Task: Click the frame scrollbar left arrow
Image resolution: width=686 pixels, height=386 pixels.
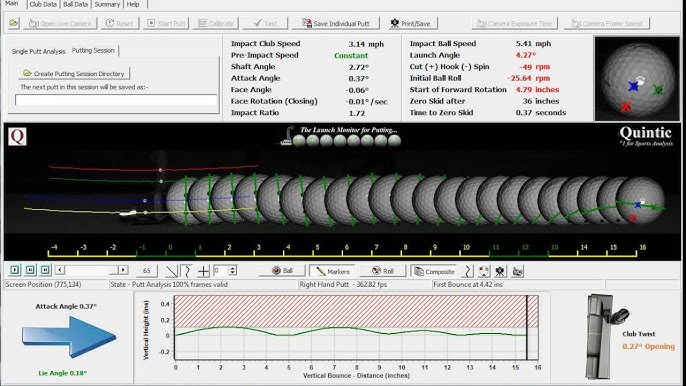Action: 61,270
